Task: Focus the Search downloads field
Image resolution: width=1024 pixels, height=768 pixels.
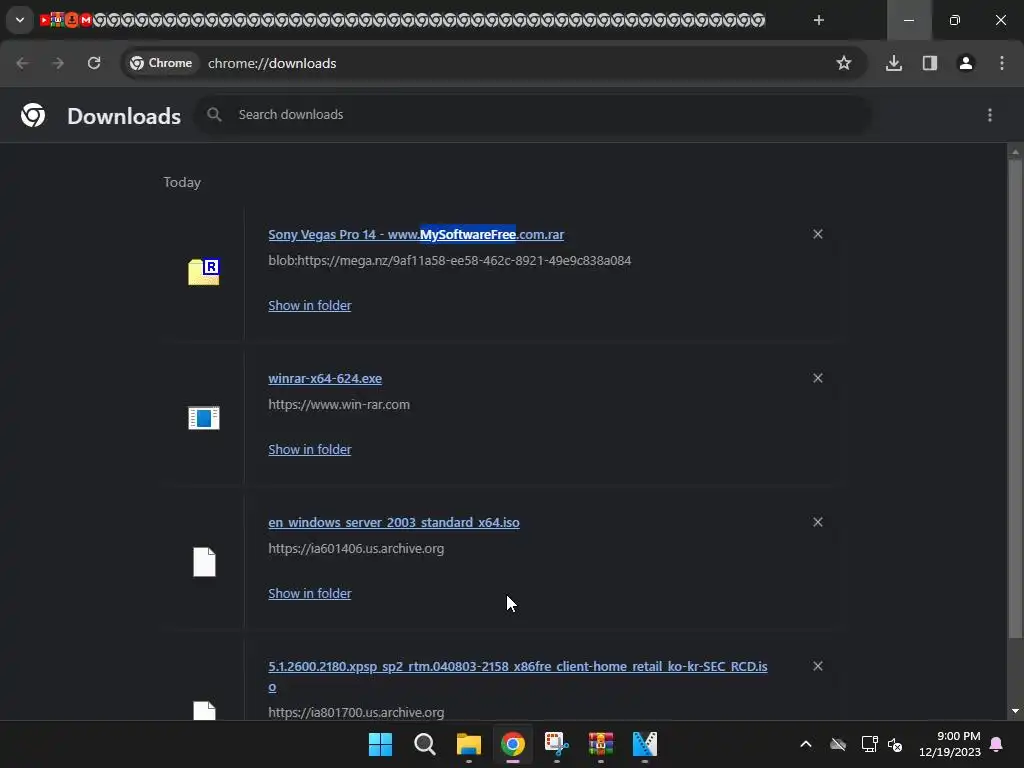Action: 532,114
